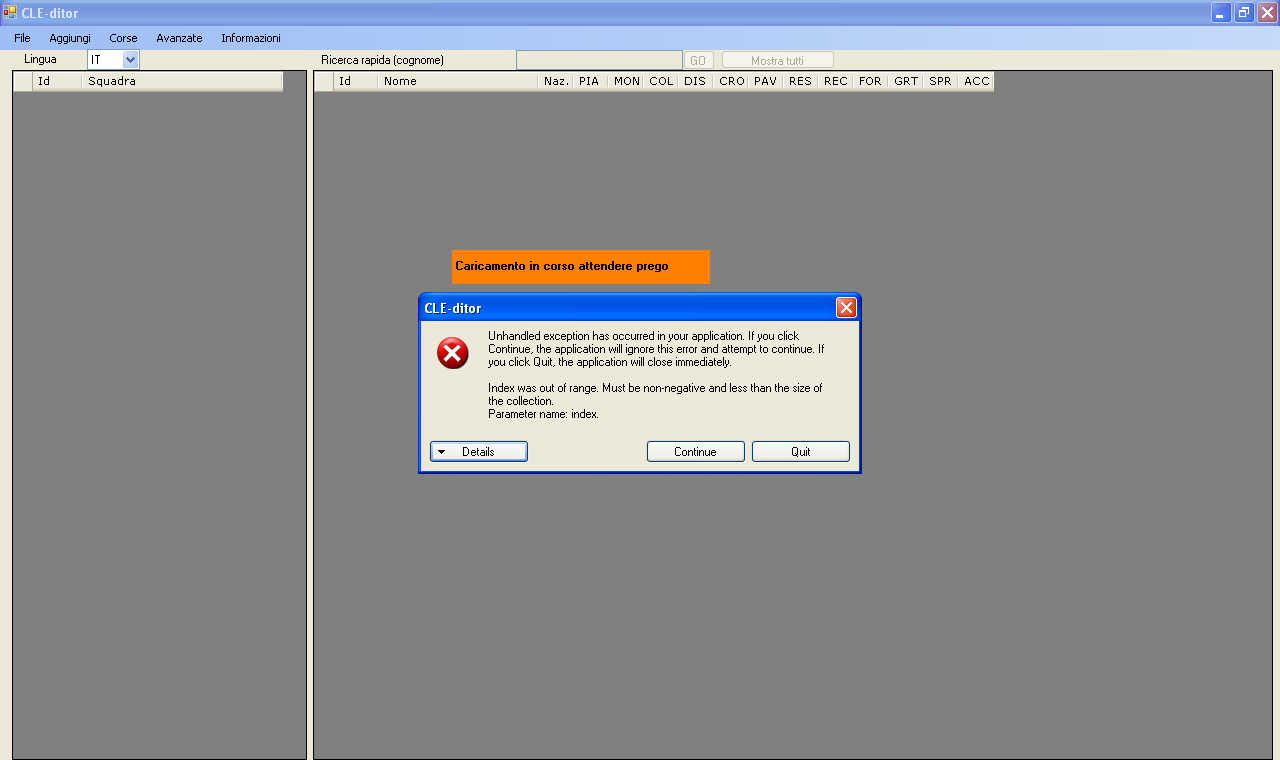Viewport: 1280px width, 760px height.
Task: Open the Lingua language dropdown
Action: click(x=130, y=60)
